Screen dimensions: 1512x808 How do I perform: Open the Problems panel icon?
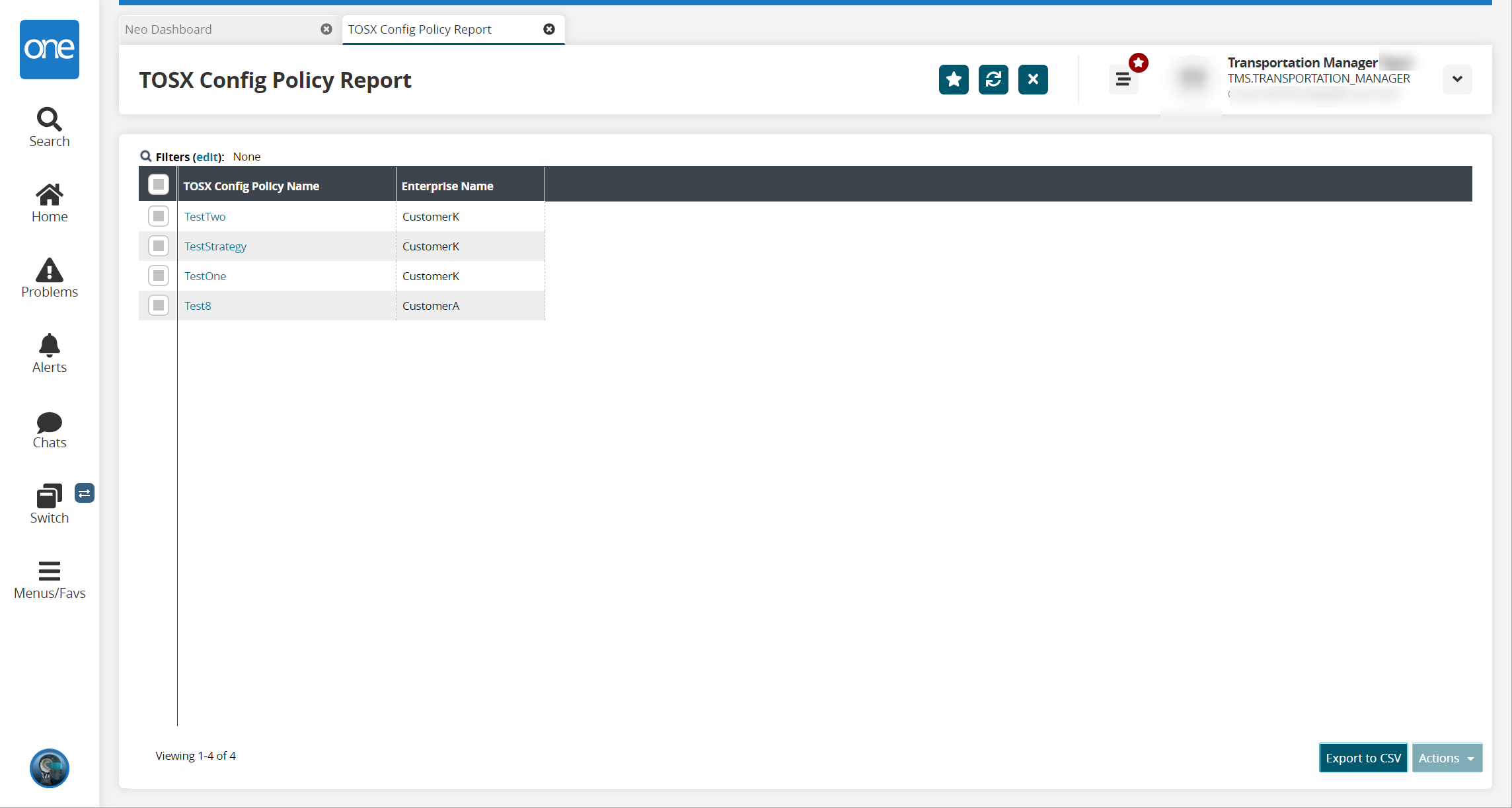pyautogui.click(x=49, y=278)
